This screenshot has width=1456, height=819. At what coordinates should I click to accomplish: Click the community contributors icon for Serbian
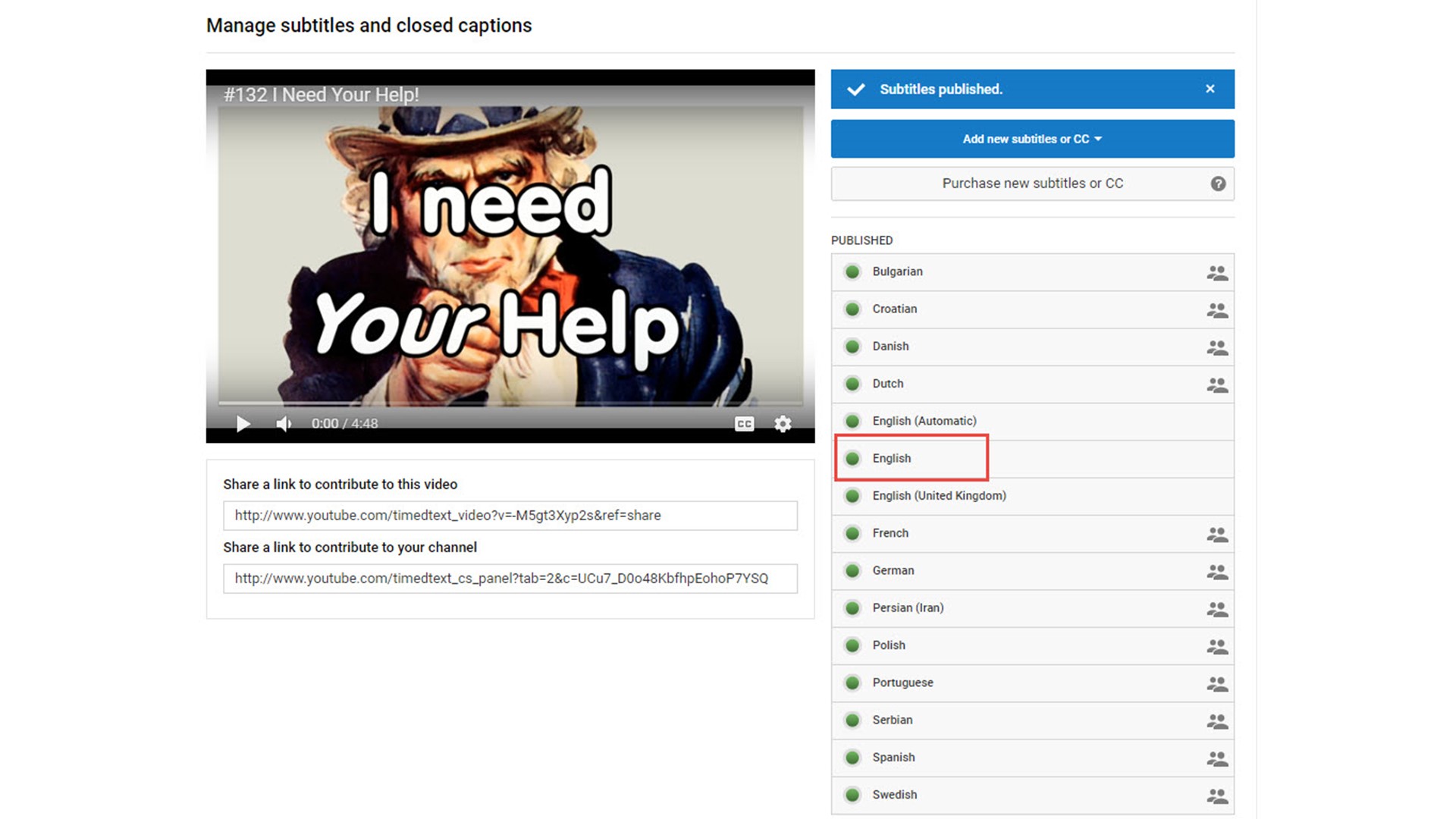tap(1217, 721)
